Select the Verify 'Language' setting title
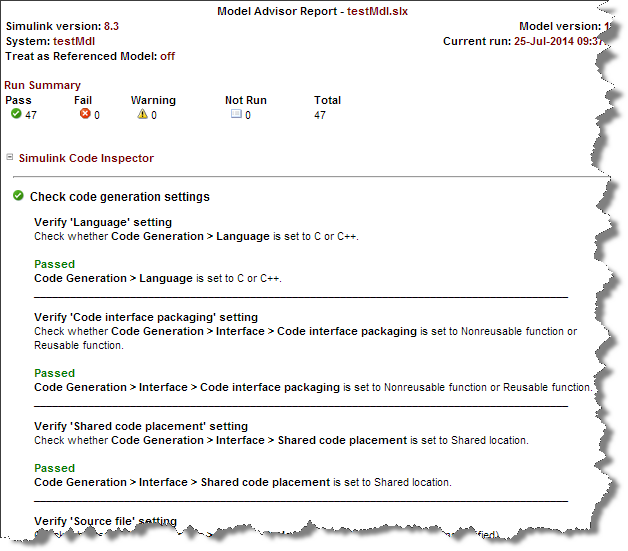The width and height of the screenshot is (628, 551). [103, 222]
